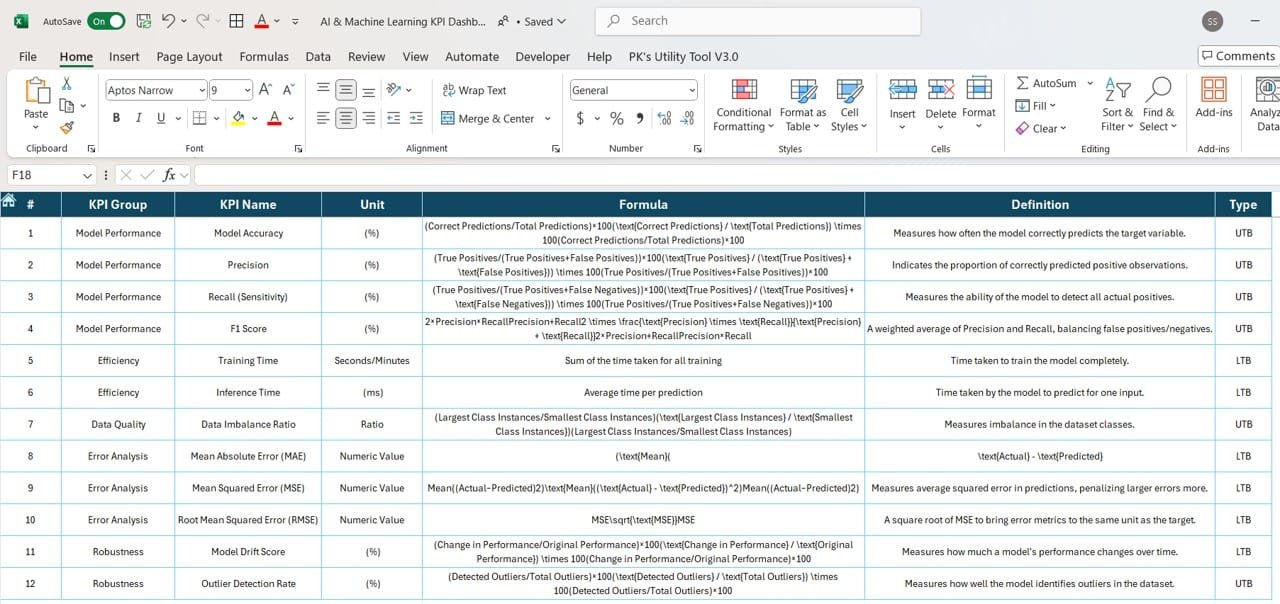Apply red font color in ribbon
The image size is (1280, 604).
(x=275, y=118)
